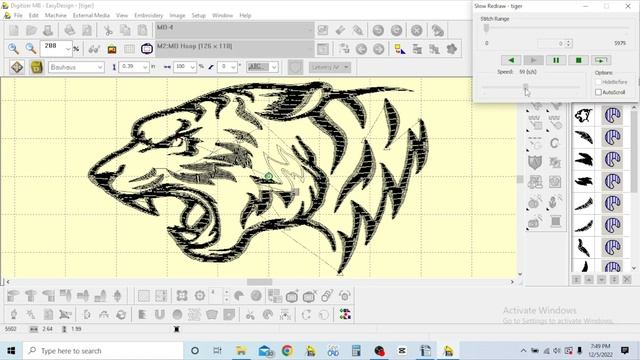The width and height of the screenshot is (640, 360).
Task: Click the Speed slider handle
Action: (526, 87)
